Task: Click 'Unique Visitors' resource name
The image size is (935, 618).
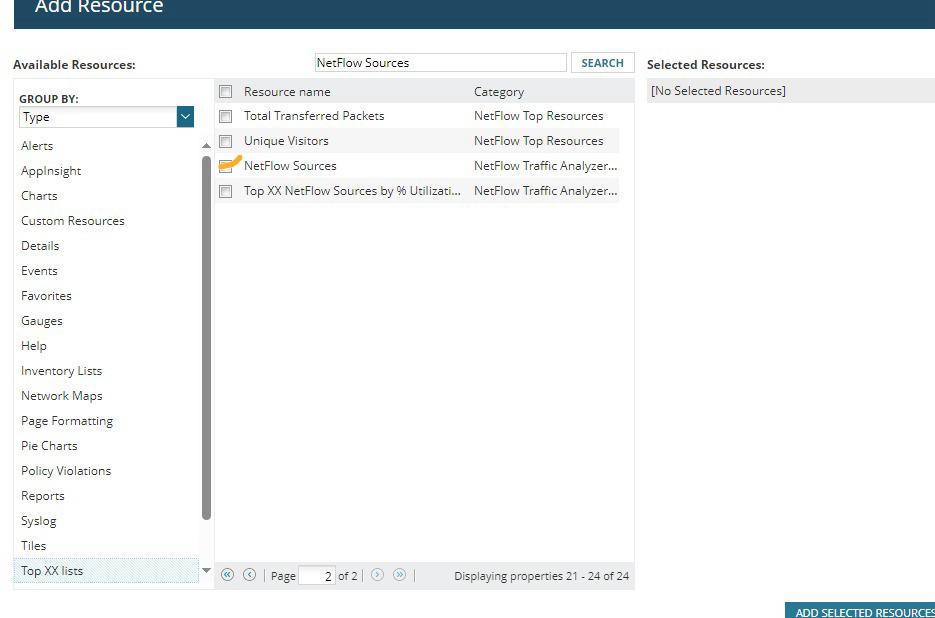Action: [x=286, y=141]
